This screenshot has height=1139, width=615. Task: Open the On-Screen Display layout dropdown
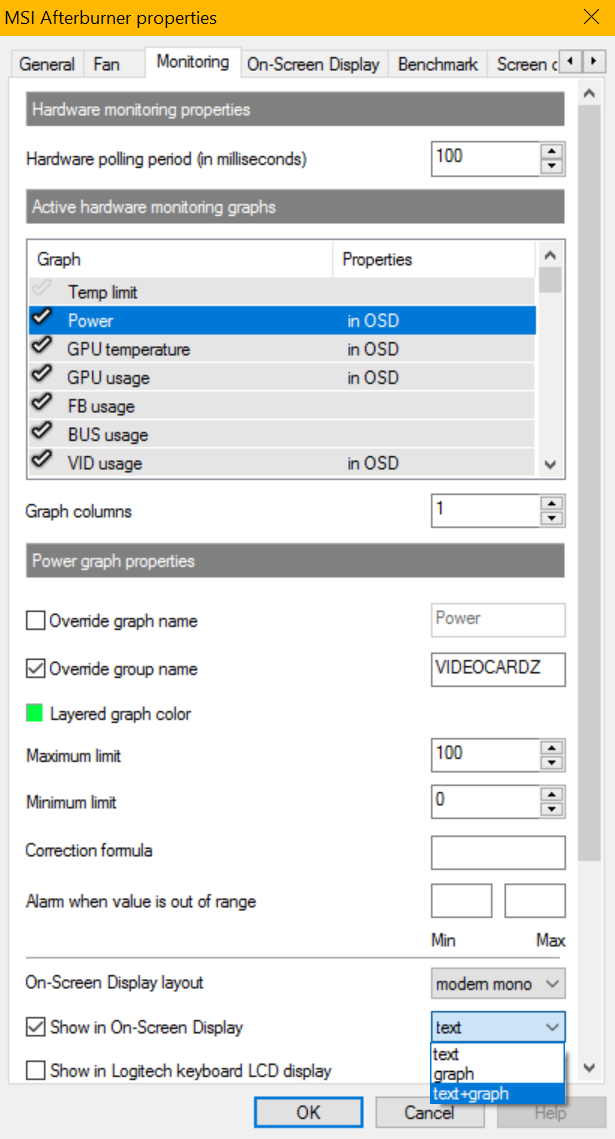coord(497,984)
